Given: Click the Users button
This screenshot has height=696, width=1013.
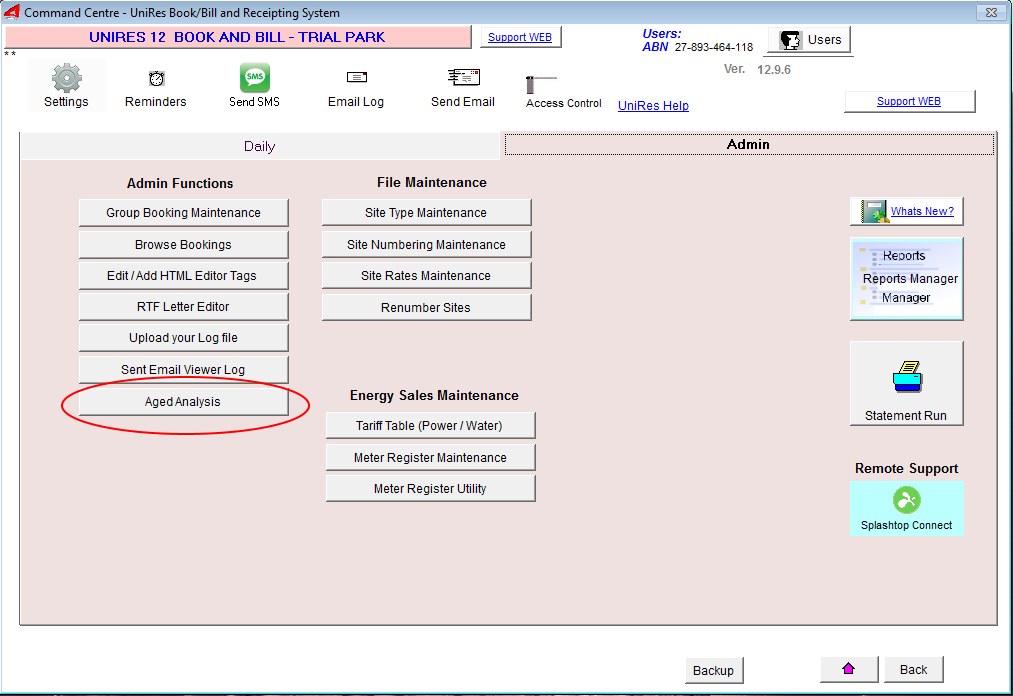Looking at the screenshot, I should coord(810,40).
